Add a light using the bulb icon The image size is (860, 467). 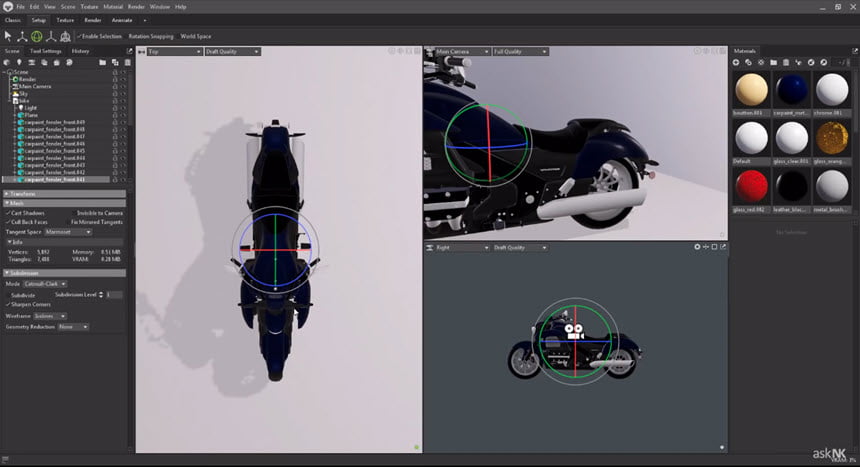coord(19,63)
